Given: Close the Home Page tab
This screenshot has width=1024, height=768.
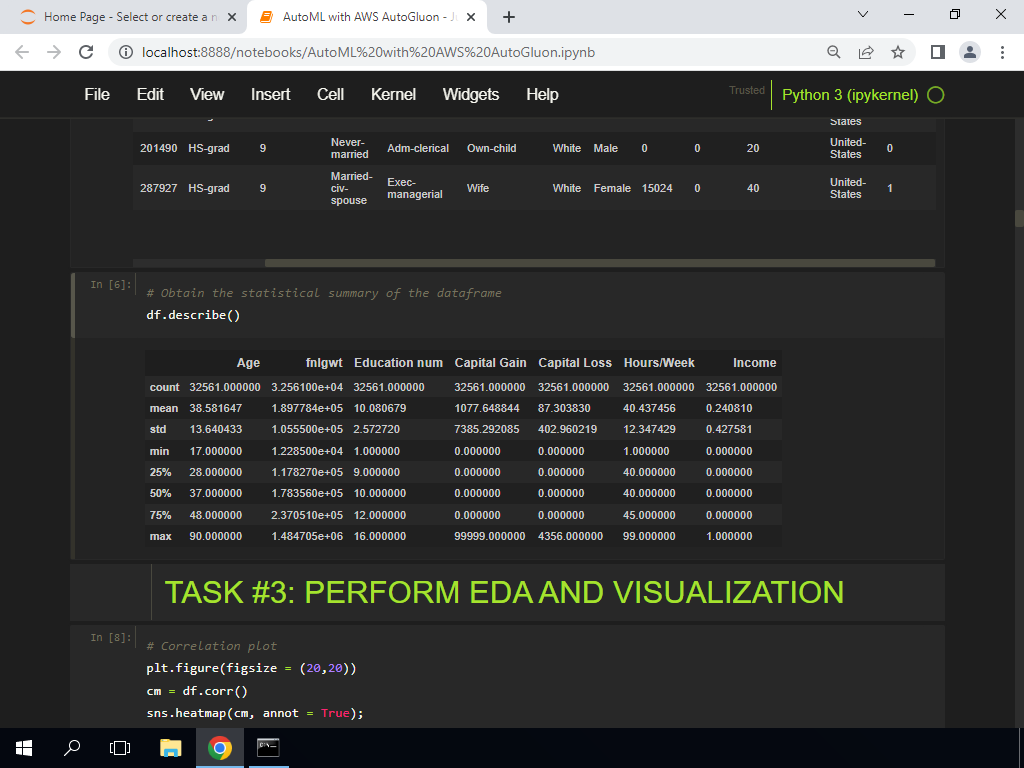Looking at the screenshot, I should tap(232, 17).
